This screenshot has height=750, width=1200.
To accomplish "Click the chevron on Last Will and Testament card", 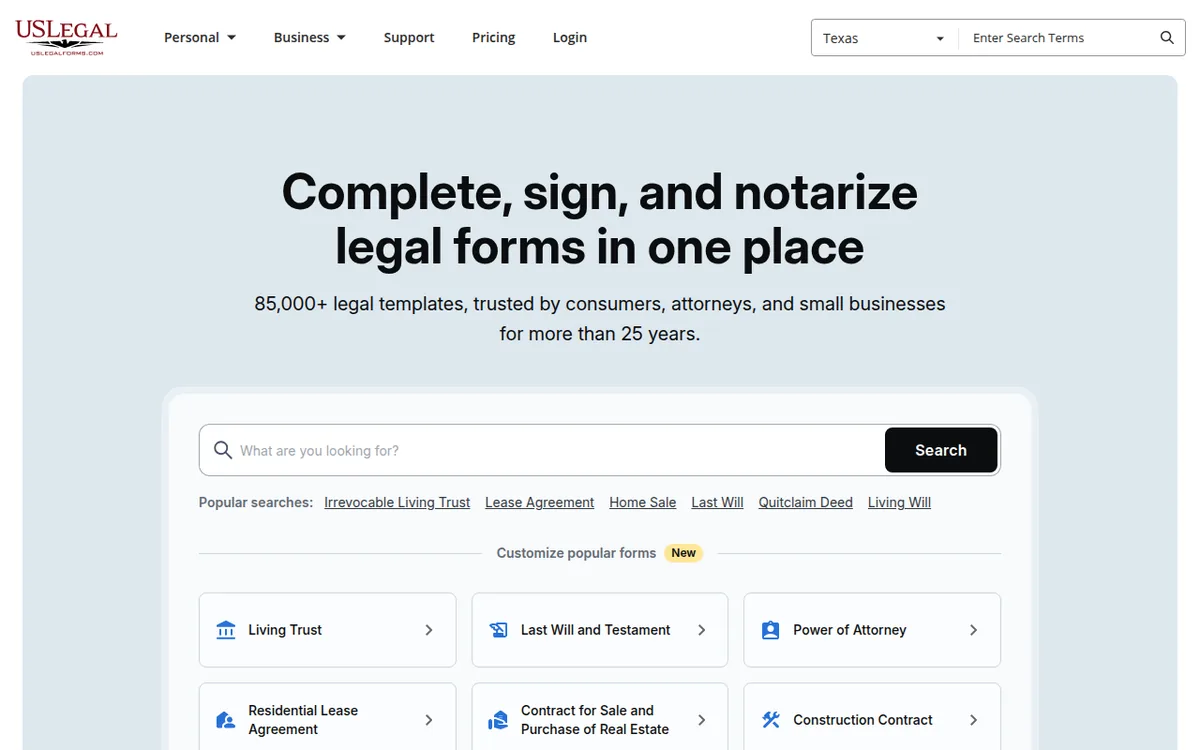I will (701, 630).
